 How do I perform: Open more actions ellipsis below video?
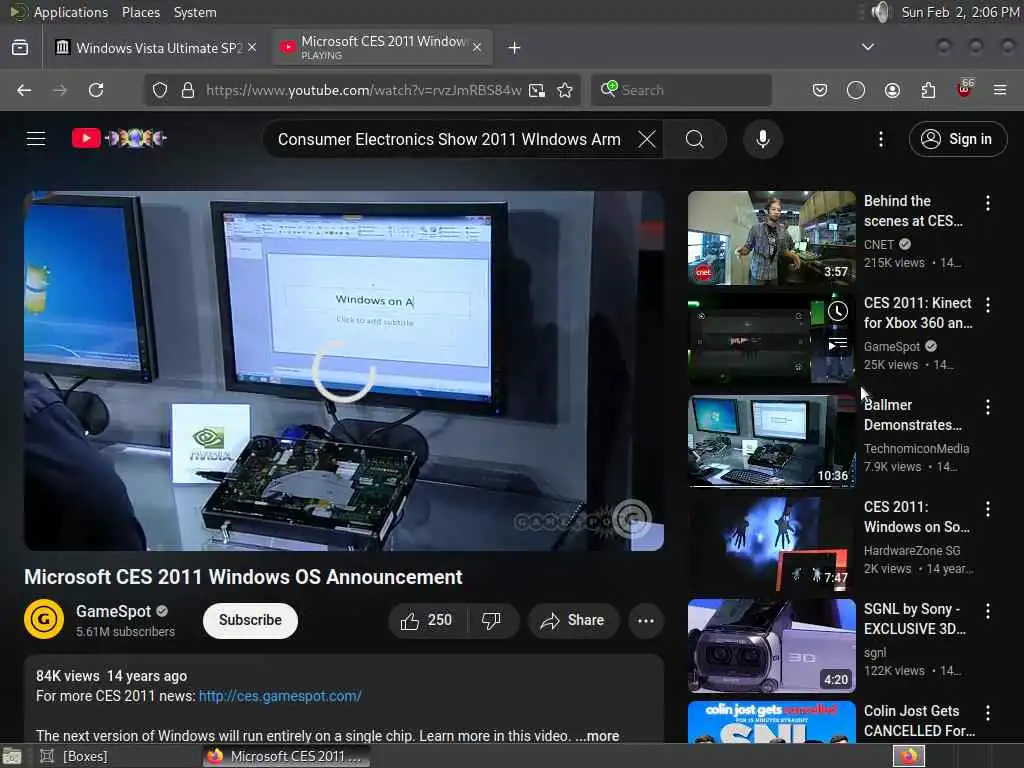click(645, 620)
